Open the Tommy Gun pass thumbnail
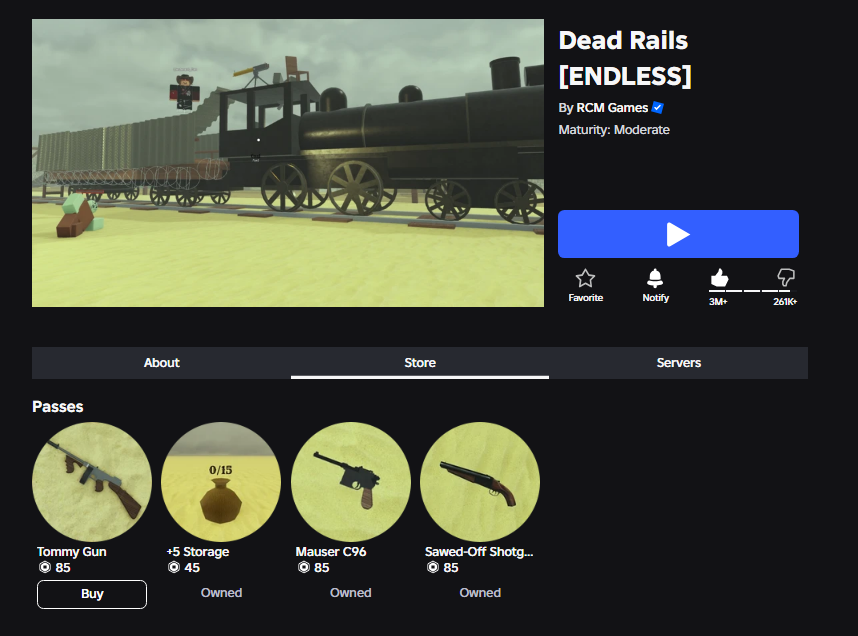Viewport: 858px width, 636px height. (x=92, y=482)
